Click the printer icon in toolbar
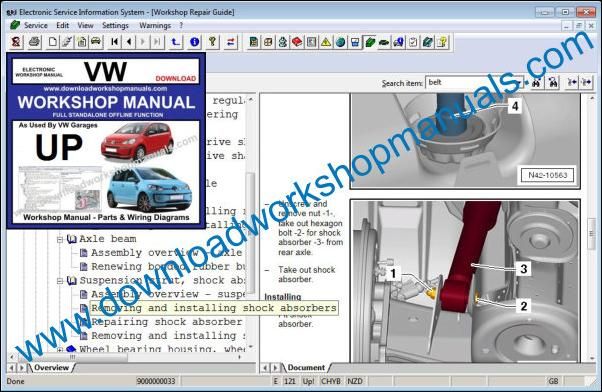602x392 pixels. (x=35, y=42)
